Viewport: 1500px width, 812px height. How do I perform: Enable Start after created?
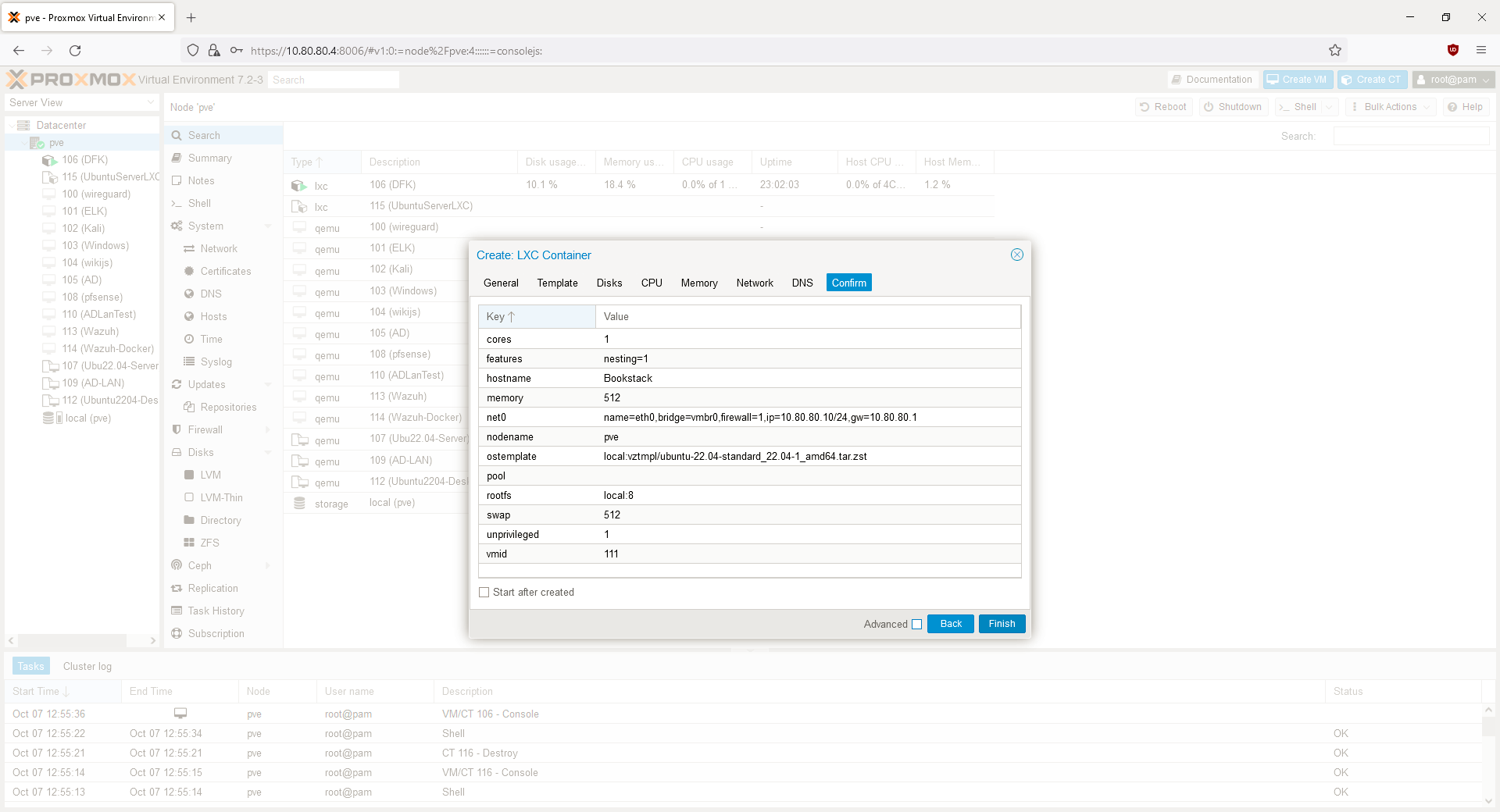(x=484, y=592)
